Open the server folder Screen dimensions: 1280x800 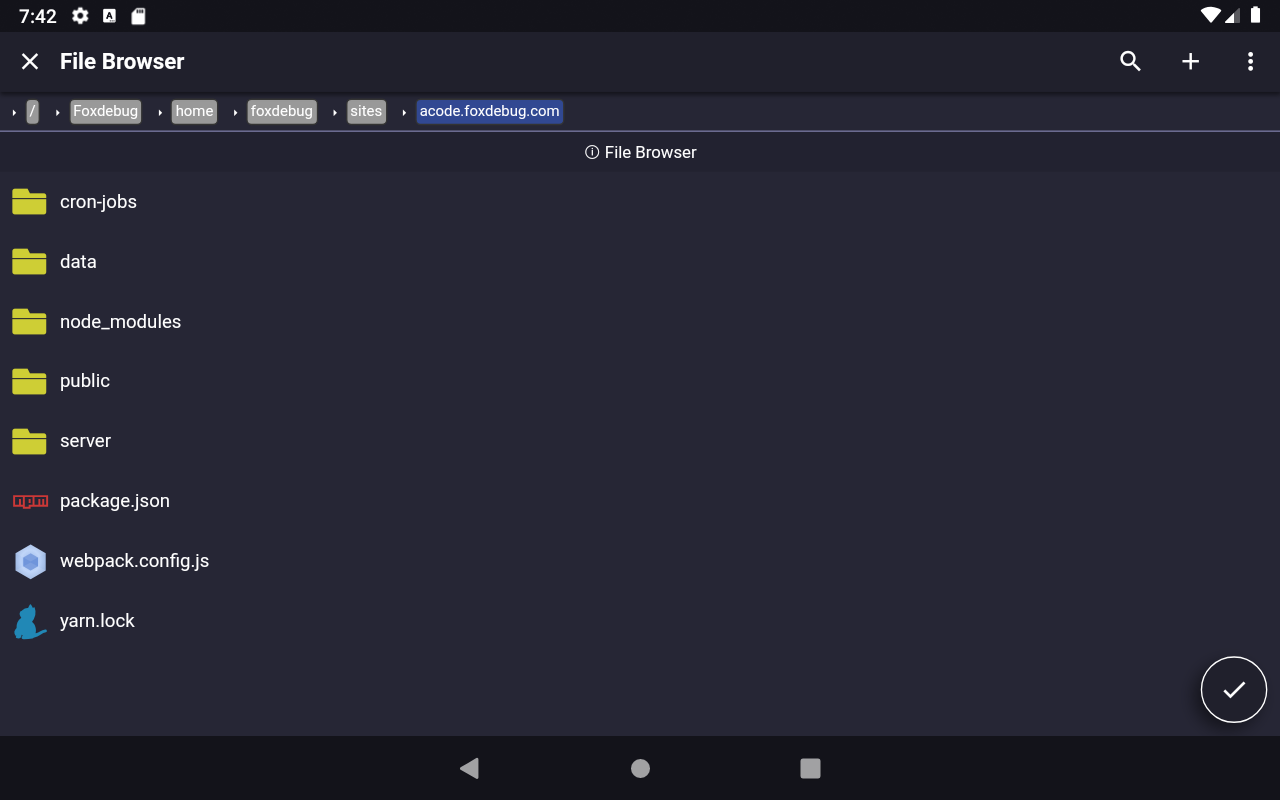point(85,441)
